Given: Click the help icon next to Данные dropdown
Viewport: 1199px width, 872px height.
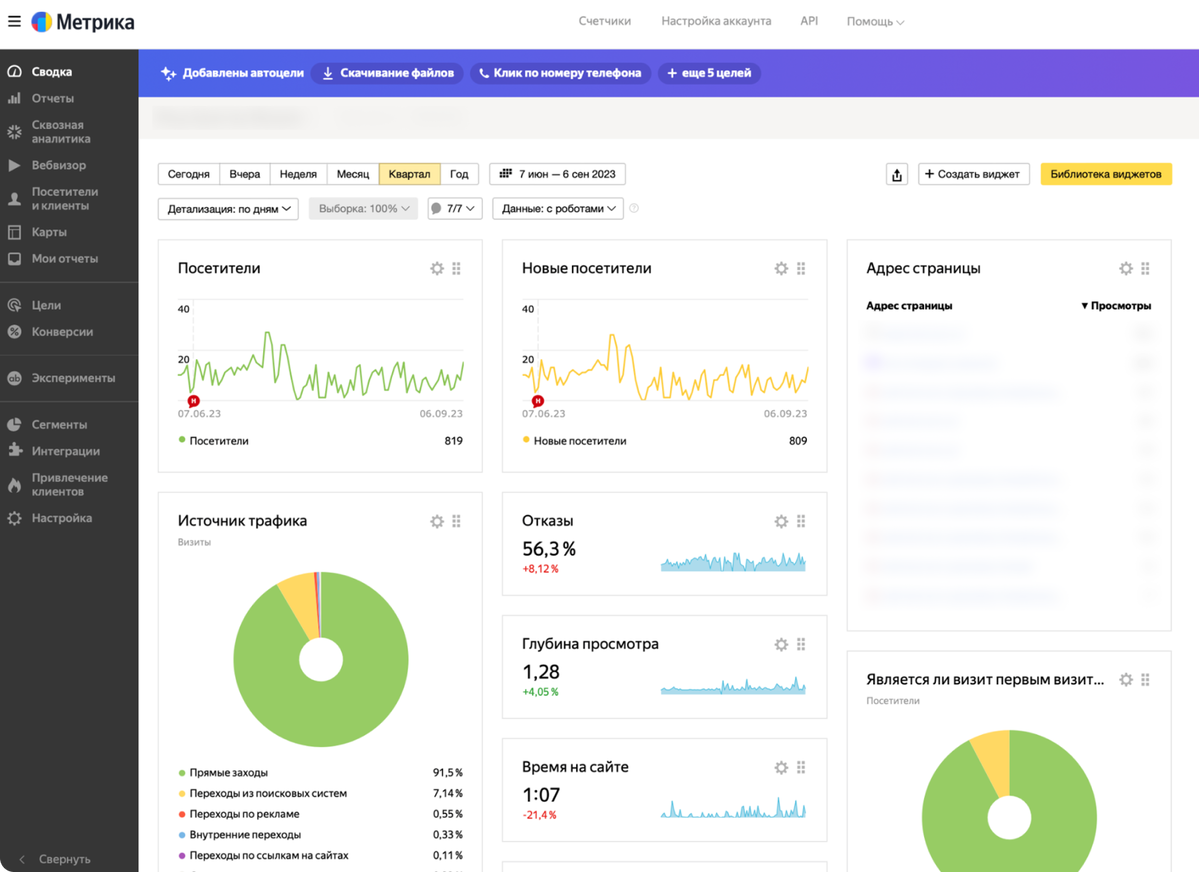Looking at the screenshot, I should tap(634, 208).
